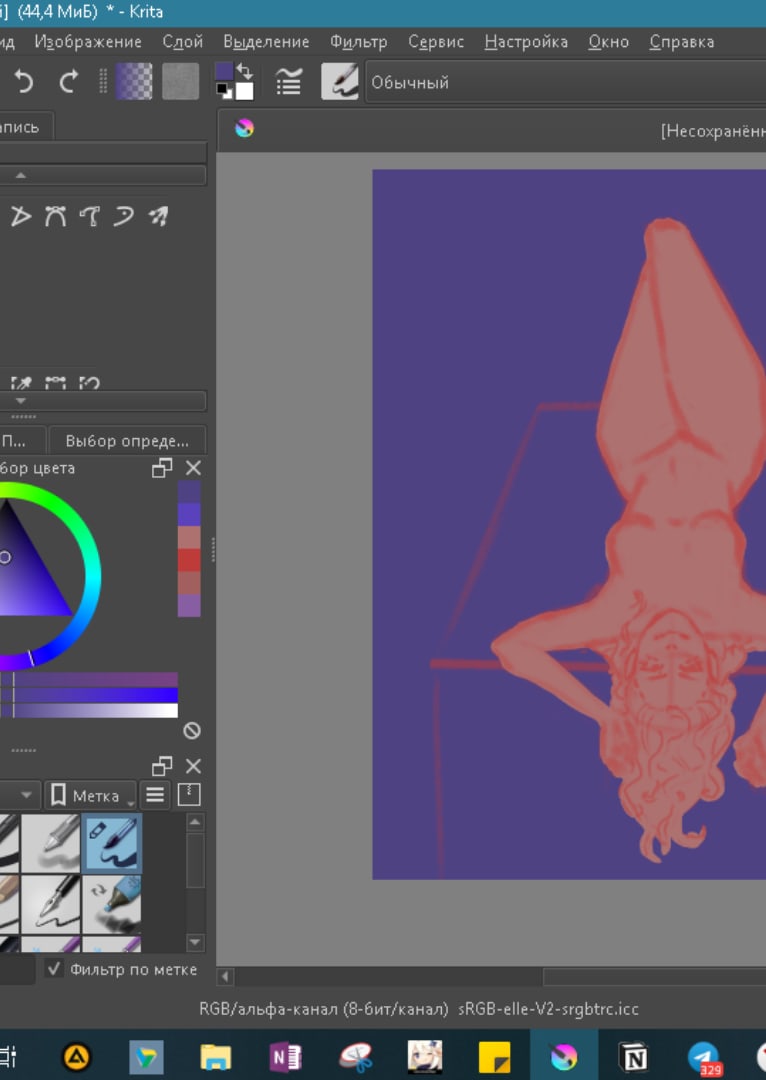Adjust the purple-to-white color slider

89,711
